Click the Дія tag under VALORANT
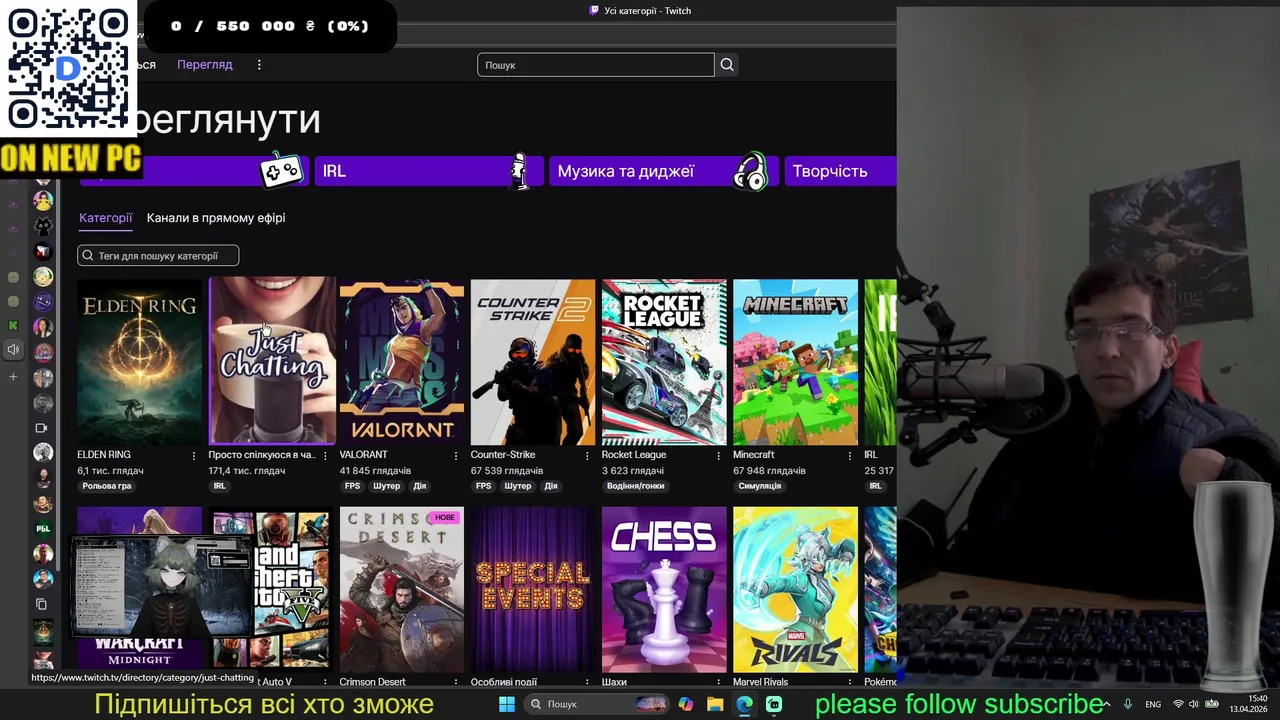The image size is (1280, 720). 419,487
